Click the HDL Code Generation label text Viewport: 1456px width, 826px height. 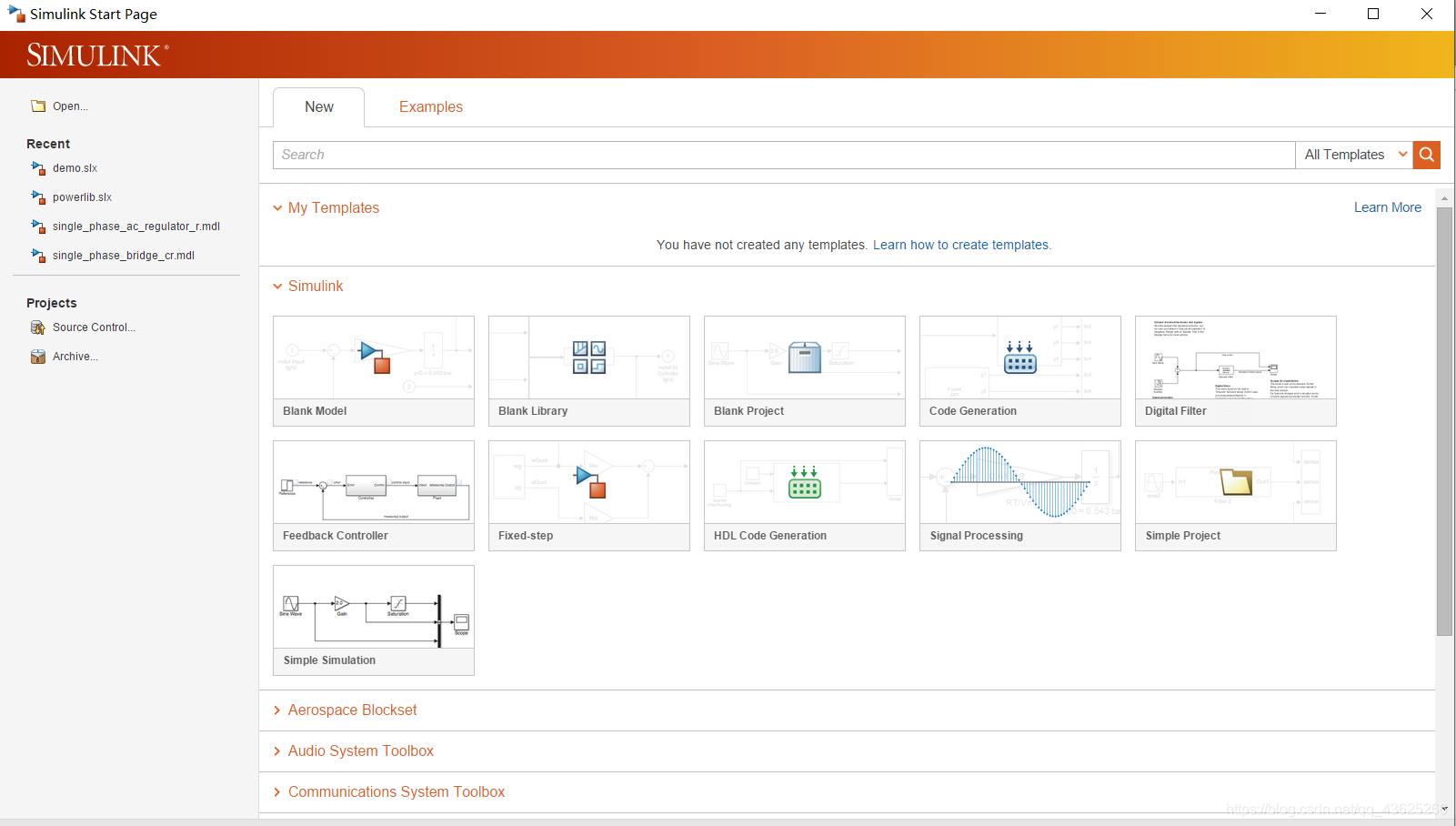point(770,536)
